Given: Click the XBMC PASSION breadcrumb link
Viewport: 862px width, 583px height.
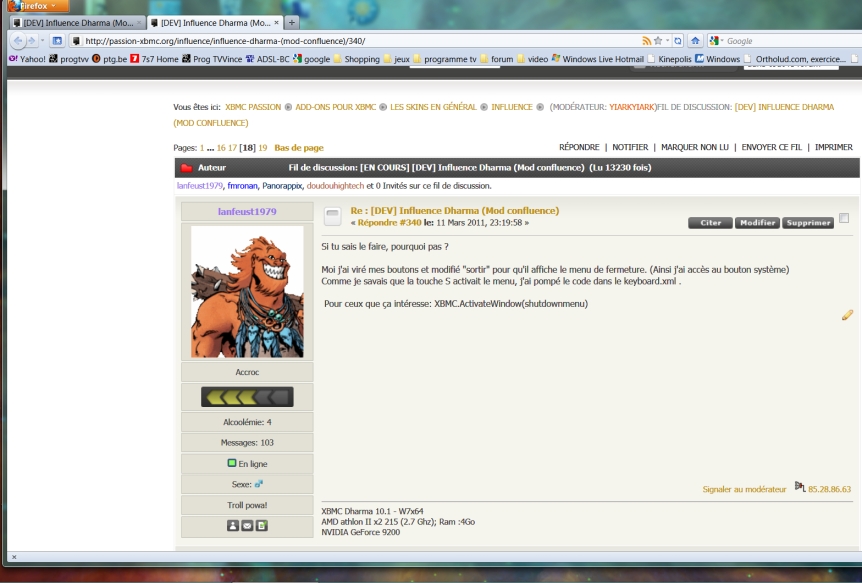Looking at the screenshot, I should [253, 107].
